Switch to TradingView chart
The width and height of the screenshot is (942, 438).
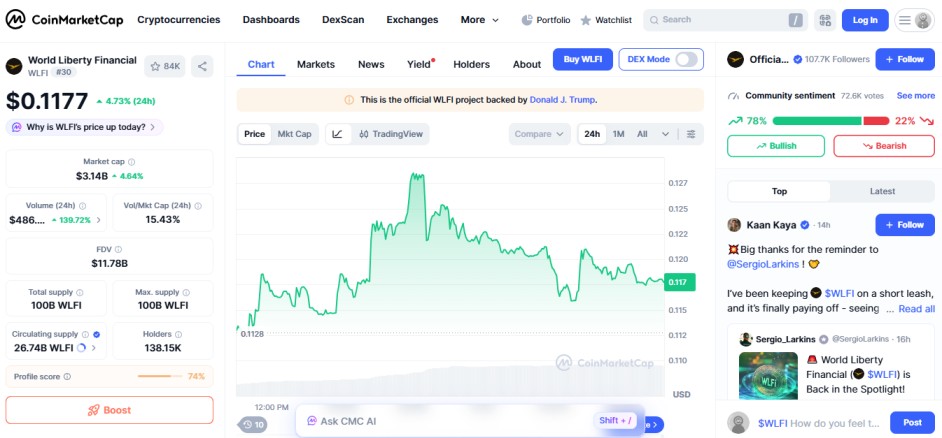pos(390,134)
